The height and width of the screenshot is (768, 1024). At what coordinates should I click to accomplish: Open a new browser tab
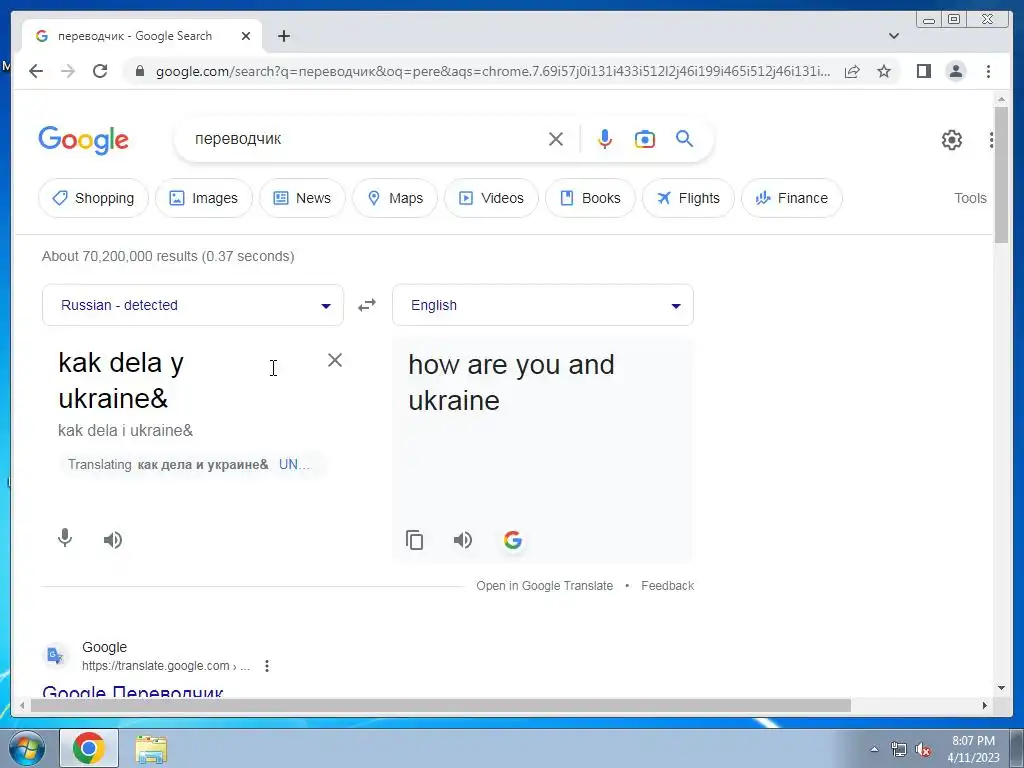[x=283, y=36]
